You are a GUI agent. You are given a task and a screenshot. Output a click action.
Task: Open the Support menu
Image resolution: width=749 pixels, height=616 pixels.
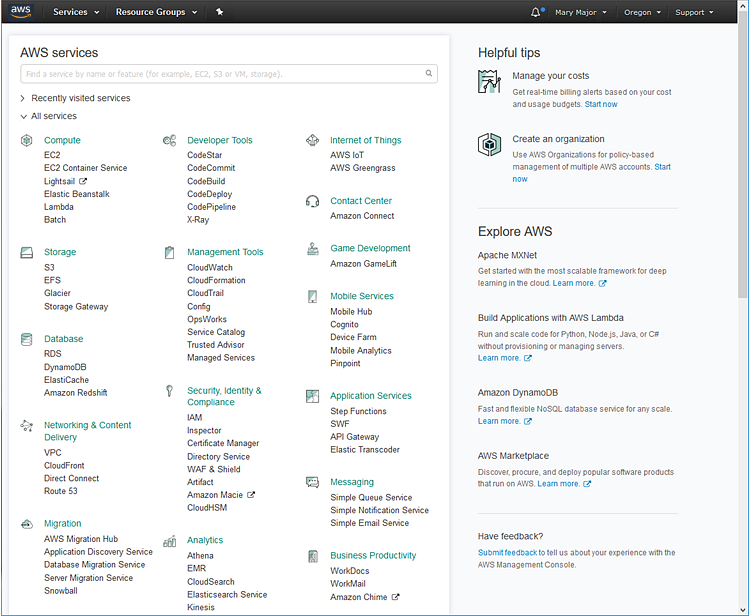[x=694, y=12]
